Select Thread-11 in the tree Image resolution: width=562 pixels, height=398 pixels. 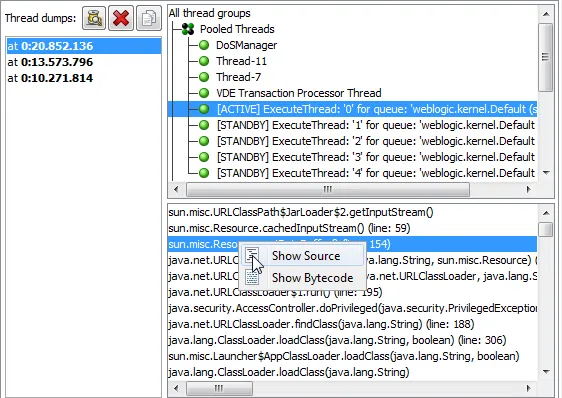[241, 61]
